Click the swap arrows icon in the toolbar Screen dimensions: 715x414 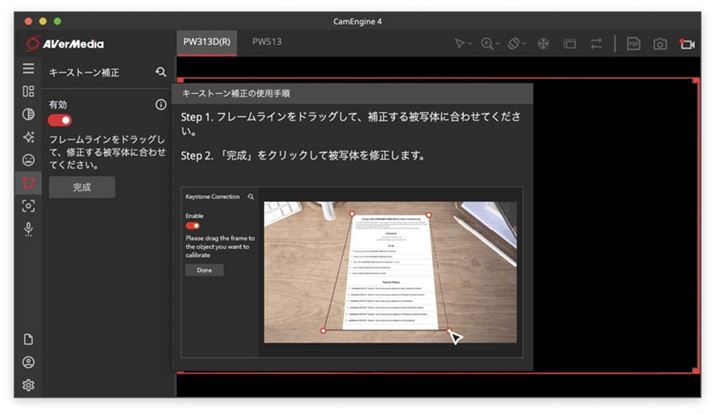coord(597,44)
